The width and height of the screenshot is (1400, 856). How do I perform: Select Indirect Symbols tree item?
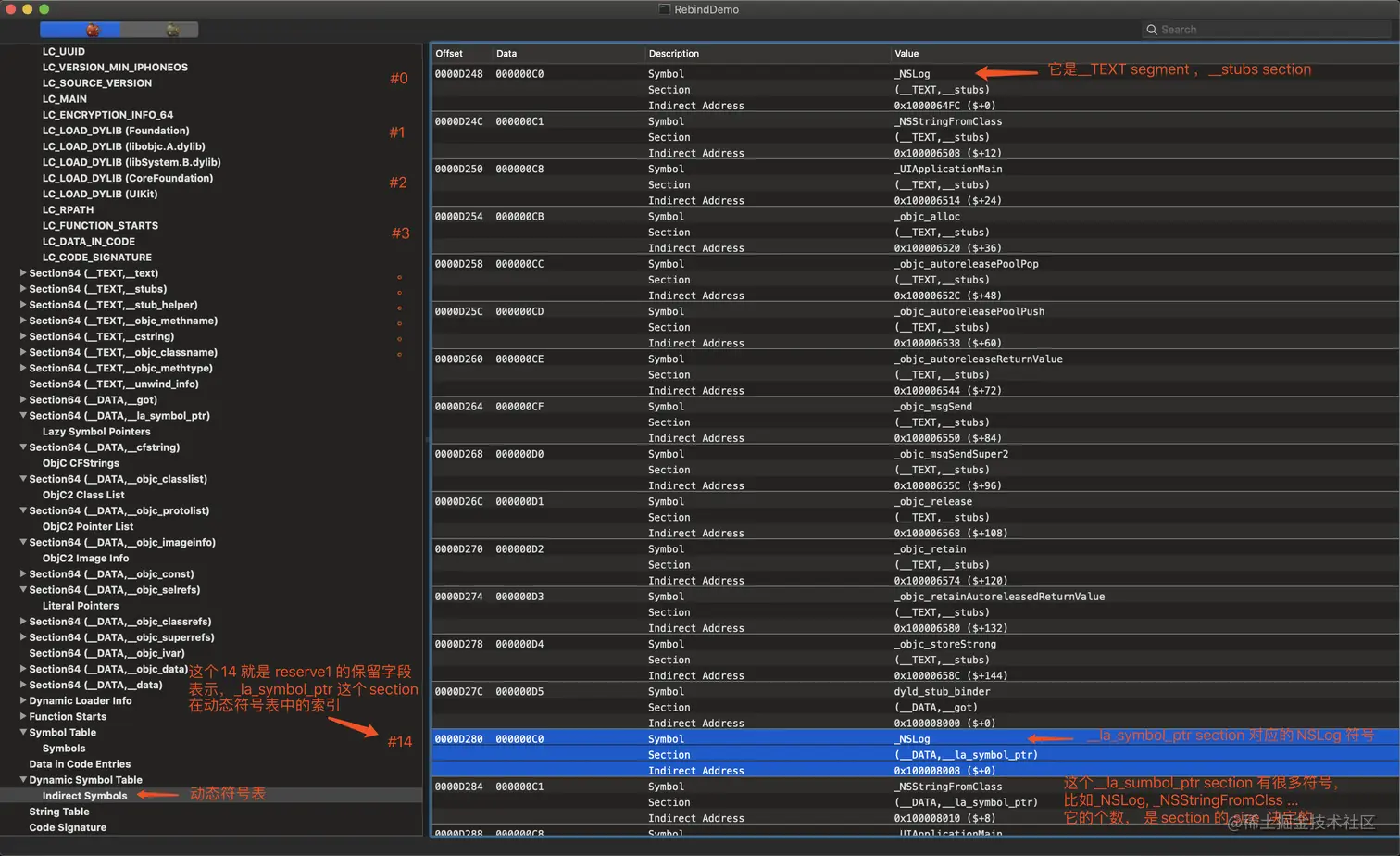tap(84, 796)
